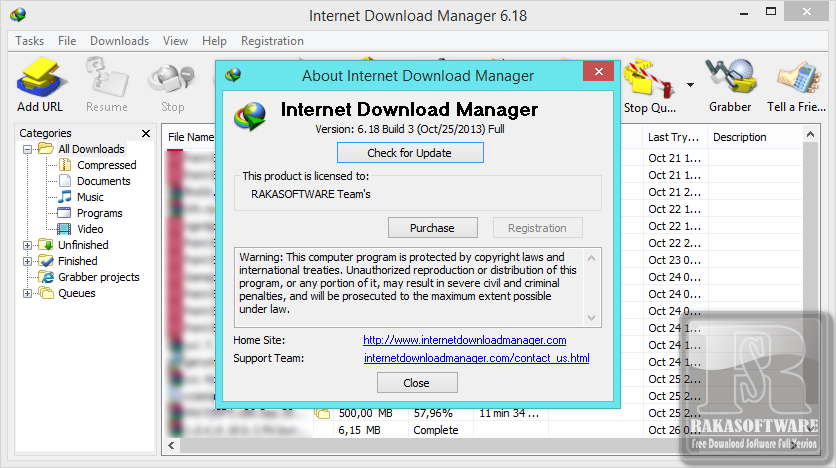Close the Categories panel

(x=146, y=133)
